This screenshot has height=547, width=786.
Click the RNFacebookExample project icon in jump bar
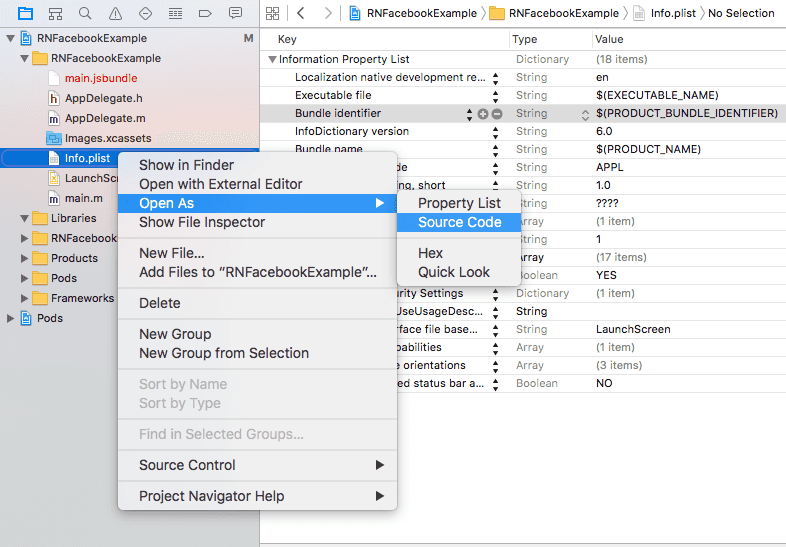[354, 13]
